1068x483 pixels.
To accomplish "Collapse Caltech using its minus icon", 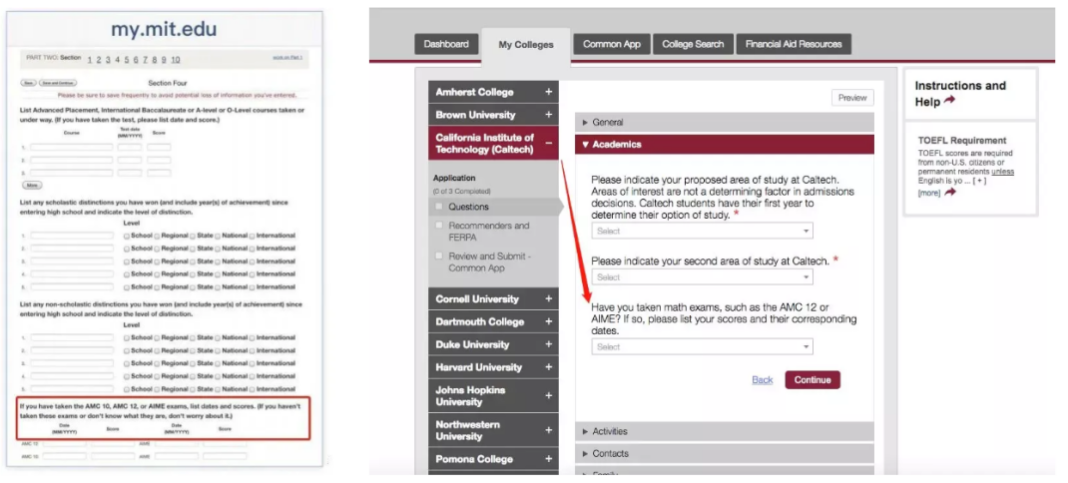I will coord(548,144).
